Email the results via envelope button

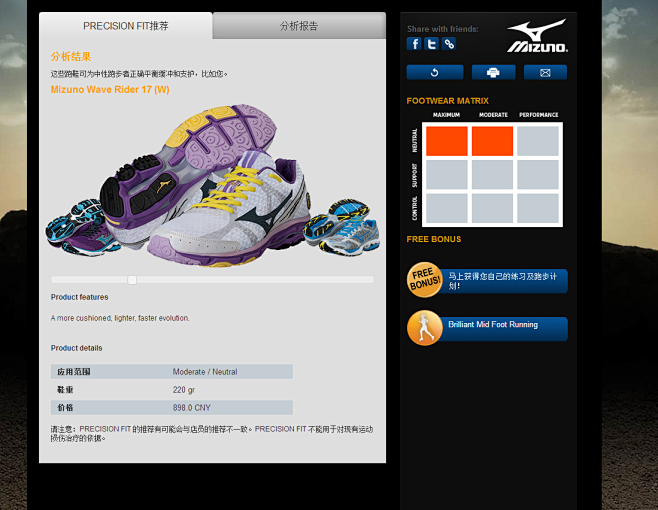(545, 72)
